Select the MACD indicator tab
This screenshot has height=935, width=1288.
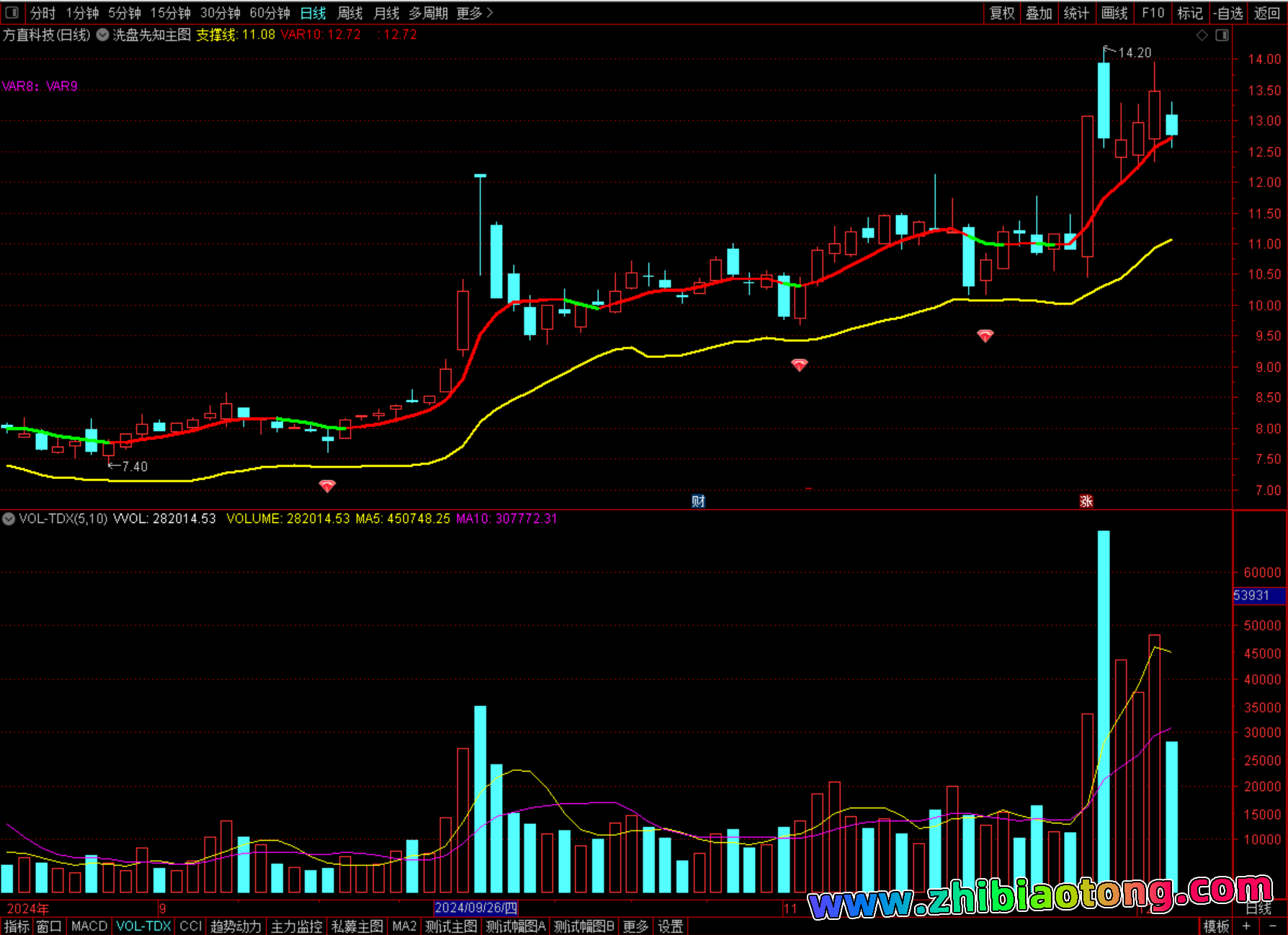89,926
